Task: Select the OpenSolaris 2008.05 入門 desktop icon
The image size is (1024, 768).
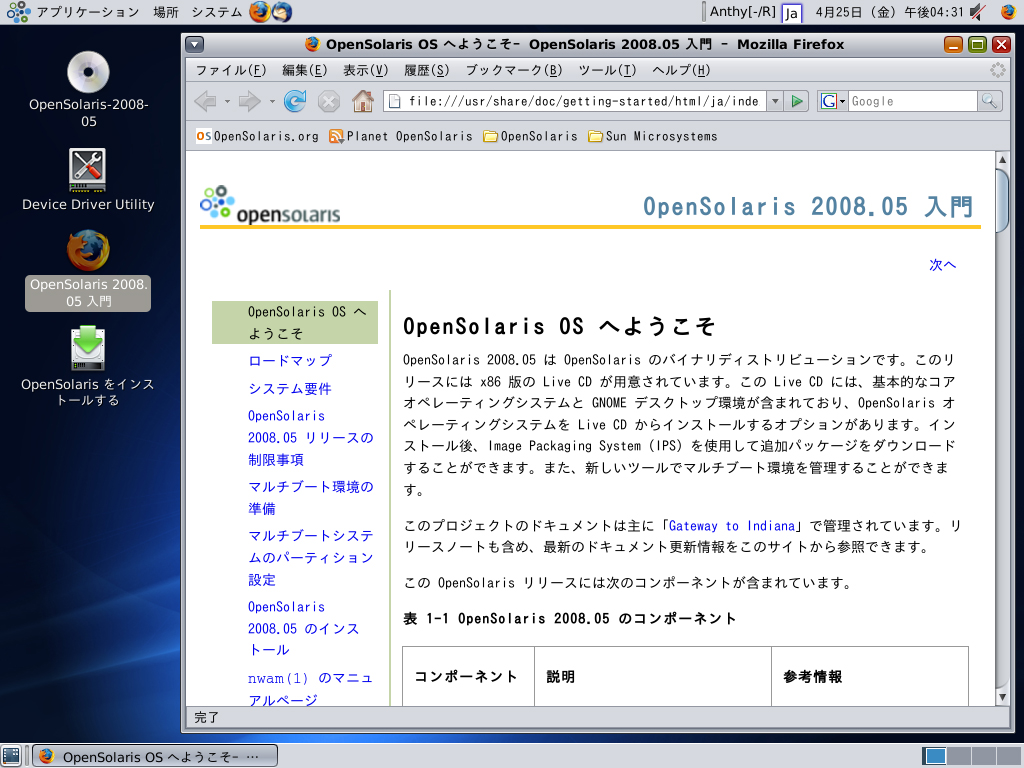Action: pos(88,269)
